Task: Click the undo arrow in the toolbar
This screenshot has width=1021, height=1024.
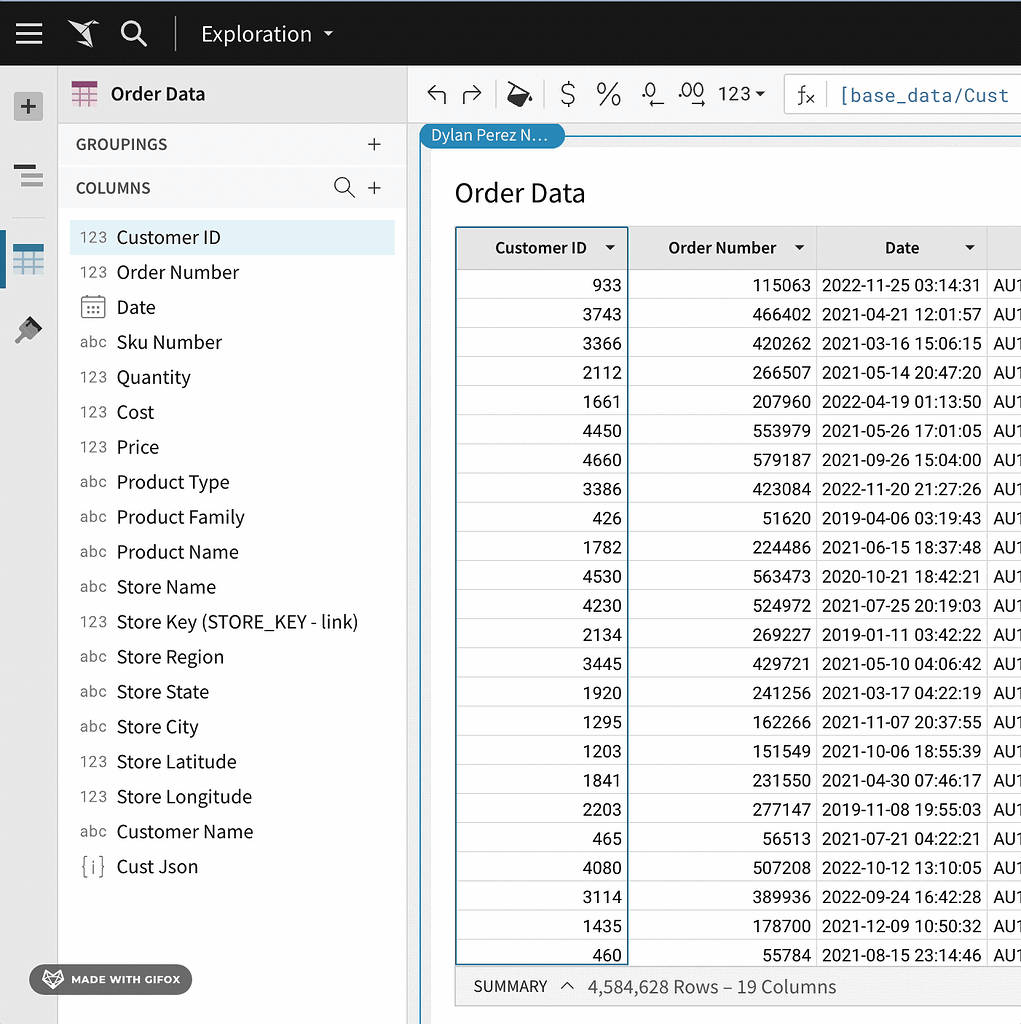Action: point(436,93)
